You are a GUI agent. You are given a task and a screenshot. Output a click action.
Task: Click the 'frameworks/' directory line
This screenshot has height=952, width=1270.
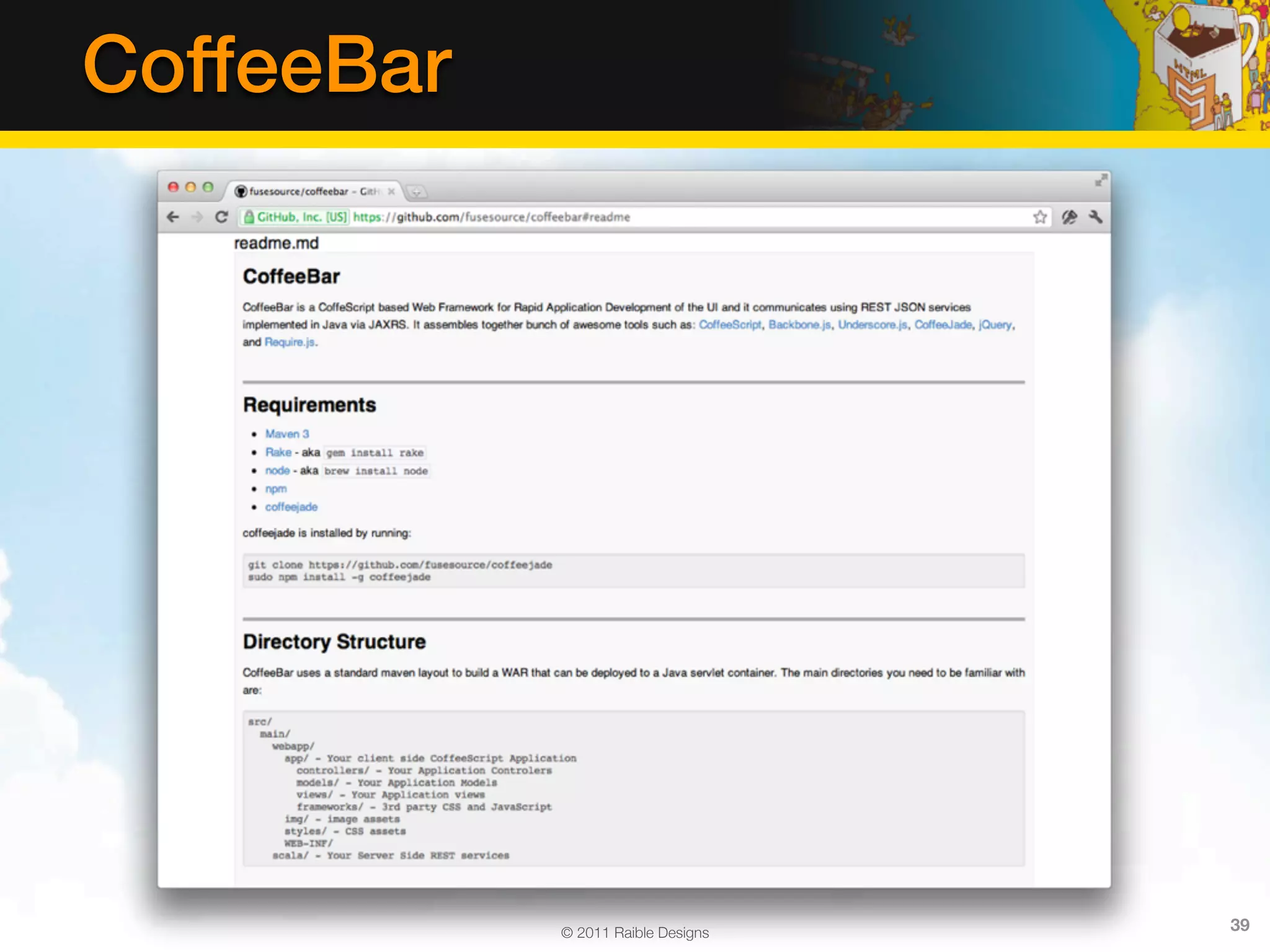coord(424,807)
